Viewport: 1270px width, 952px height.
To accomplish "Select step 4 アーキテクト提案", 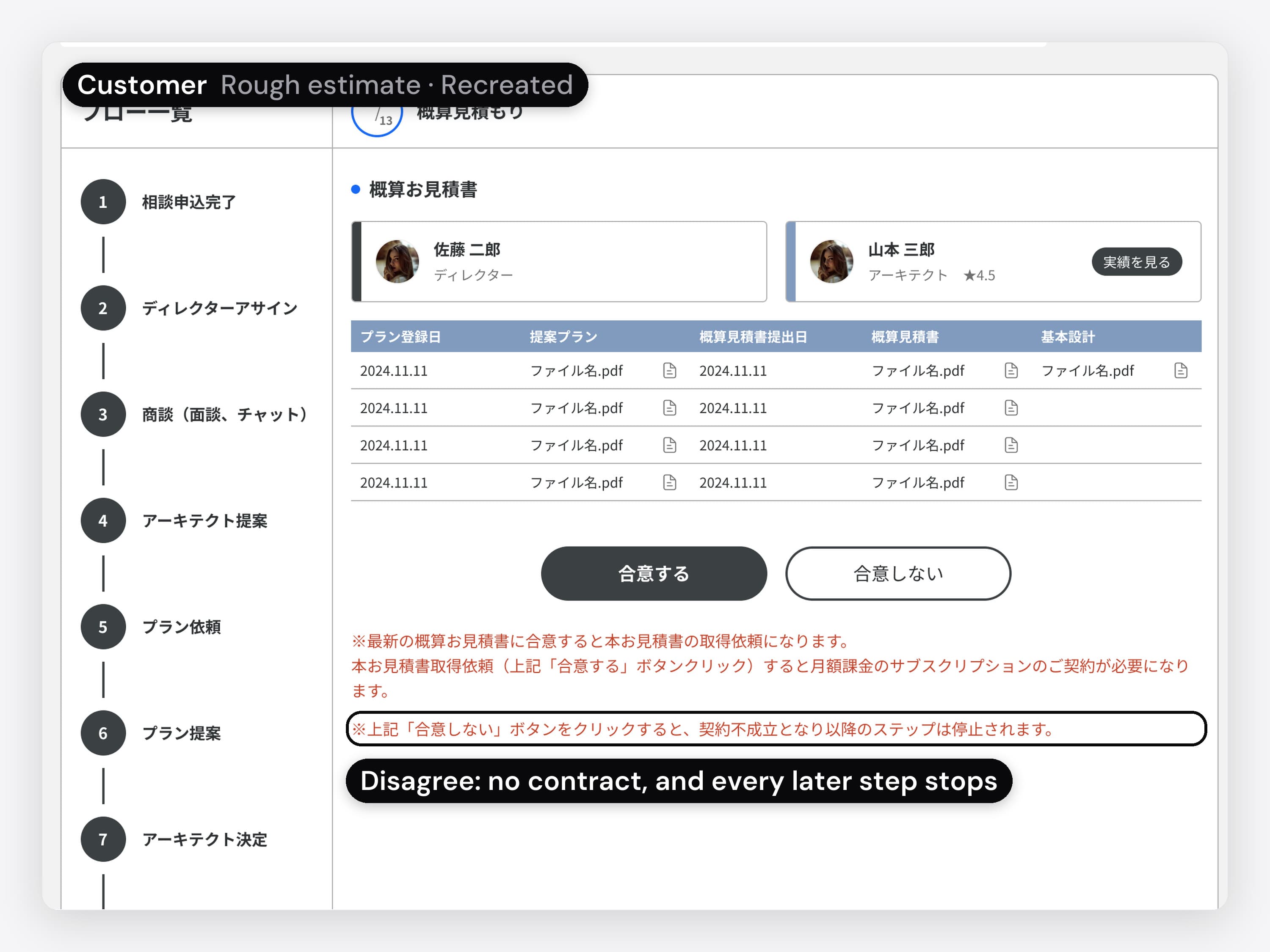I will coord(174,520).
